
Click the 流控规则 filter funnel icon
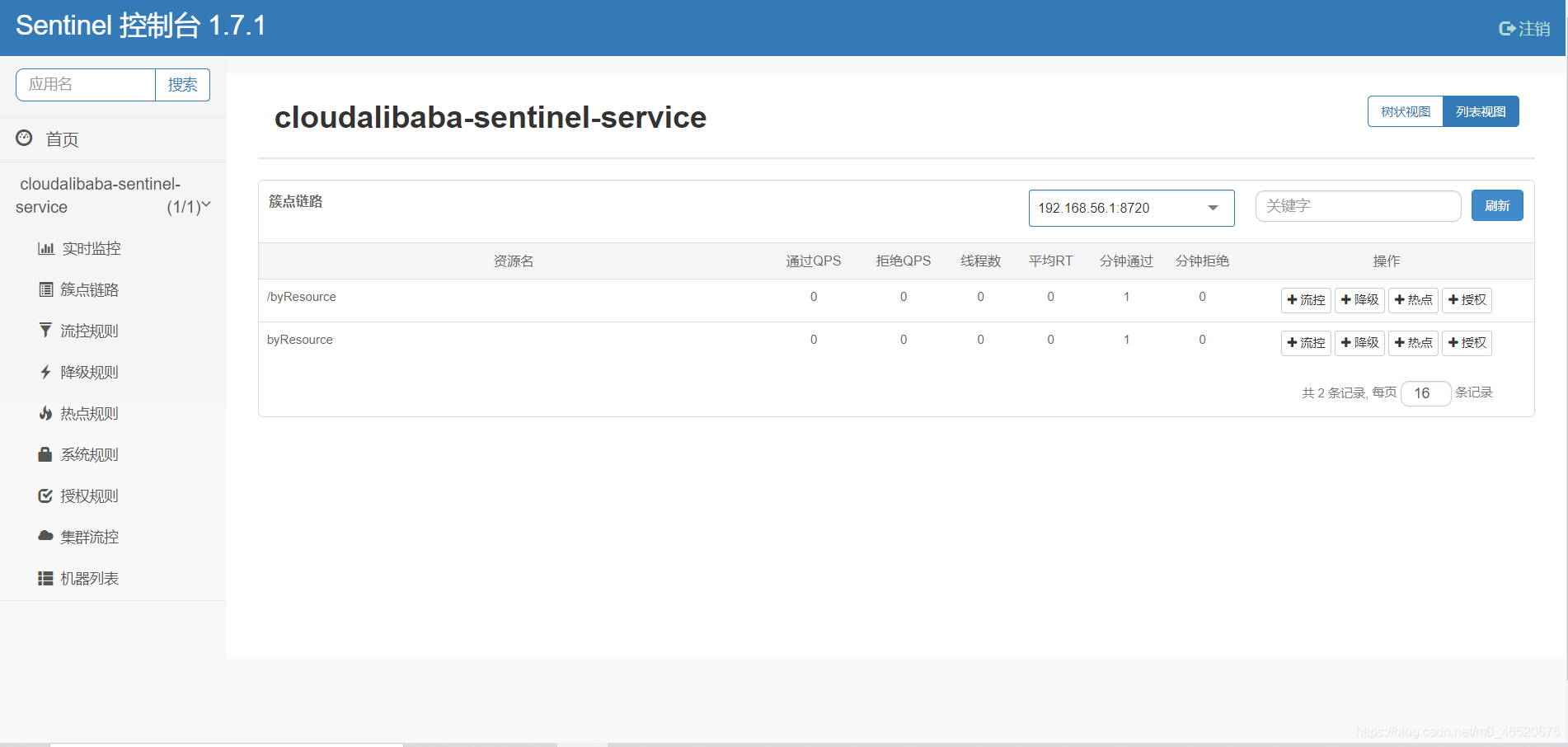coord(45,331)
